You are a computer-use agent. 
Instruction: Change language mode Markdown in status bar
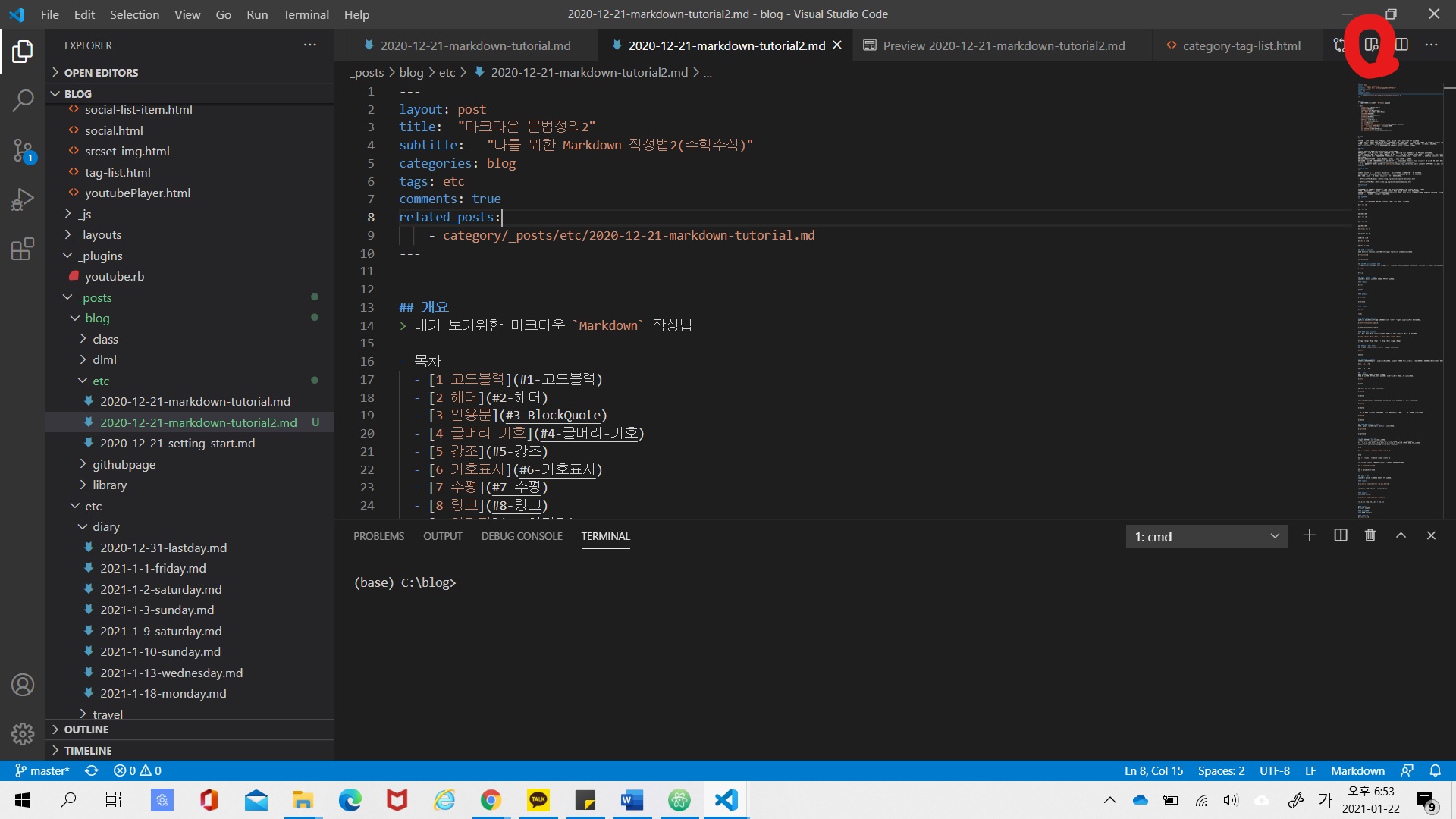(x=1357, y=770)
